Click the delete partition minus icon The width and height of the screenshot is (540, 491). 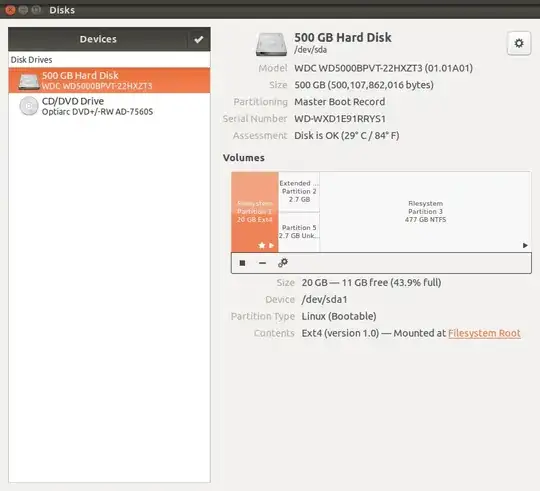click(x=262, y=263)
